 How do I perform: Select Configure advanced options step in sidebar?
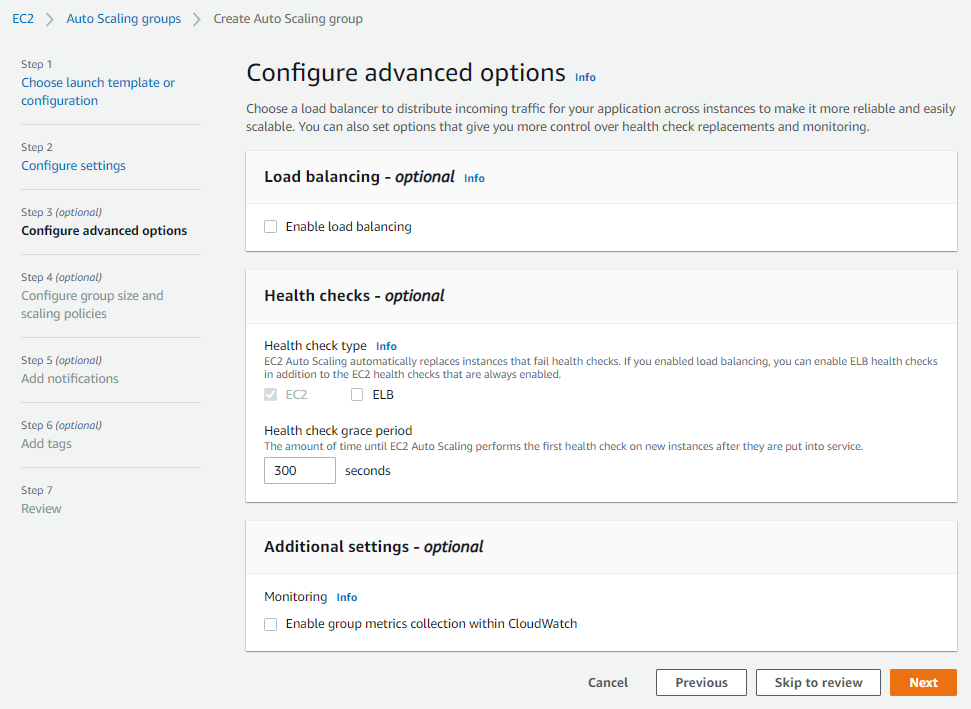[104, 230]
